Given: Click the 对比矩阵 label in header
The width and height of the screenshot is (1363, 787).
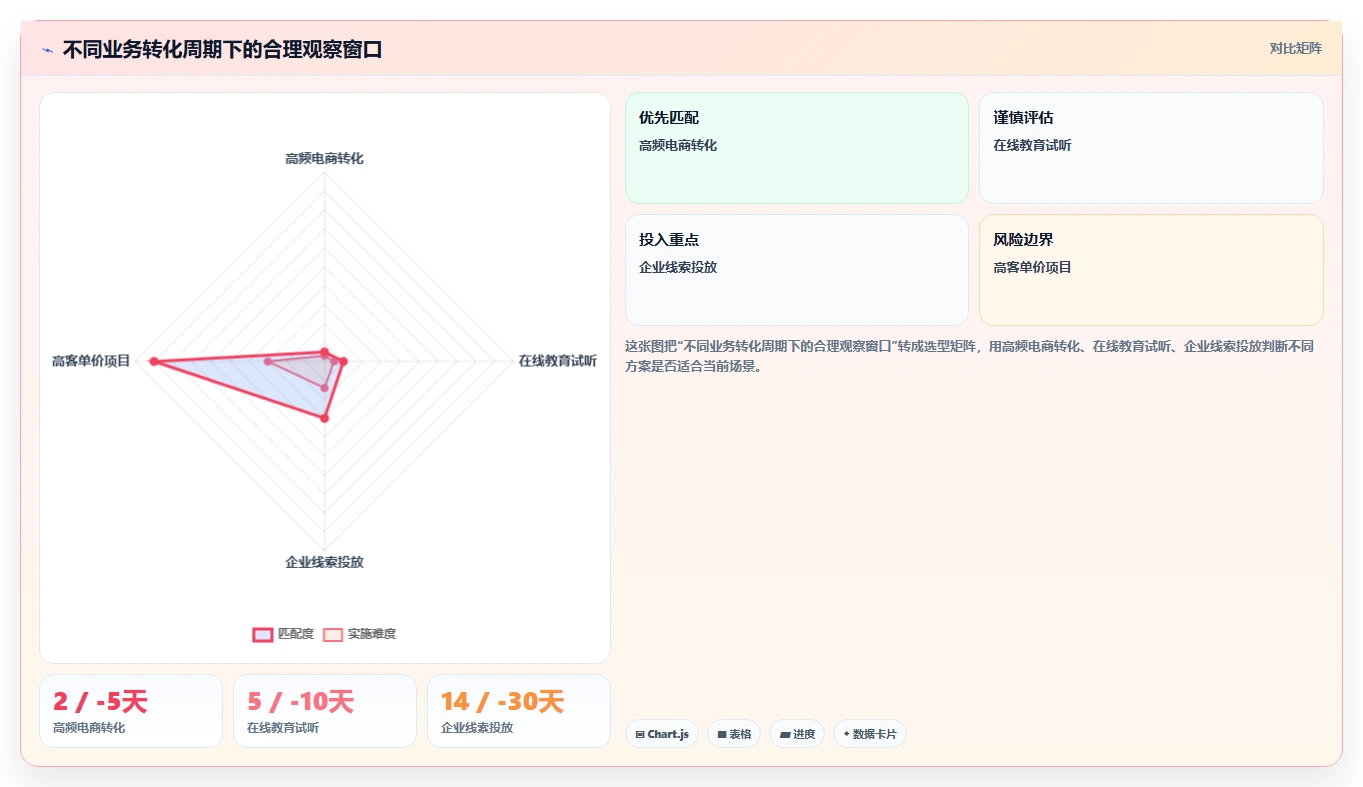Looking at the screenshot, I should pos(1295,48).
